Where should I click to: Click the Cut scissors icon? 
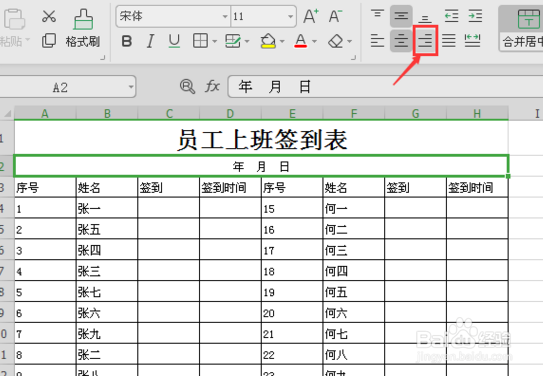point(49,16)
